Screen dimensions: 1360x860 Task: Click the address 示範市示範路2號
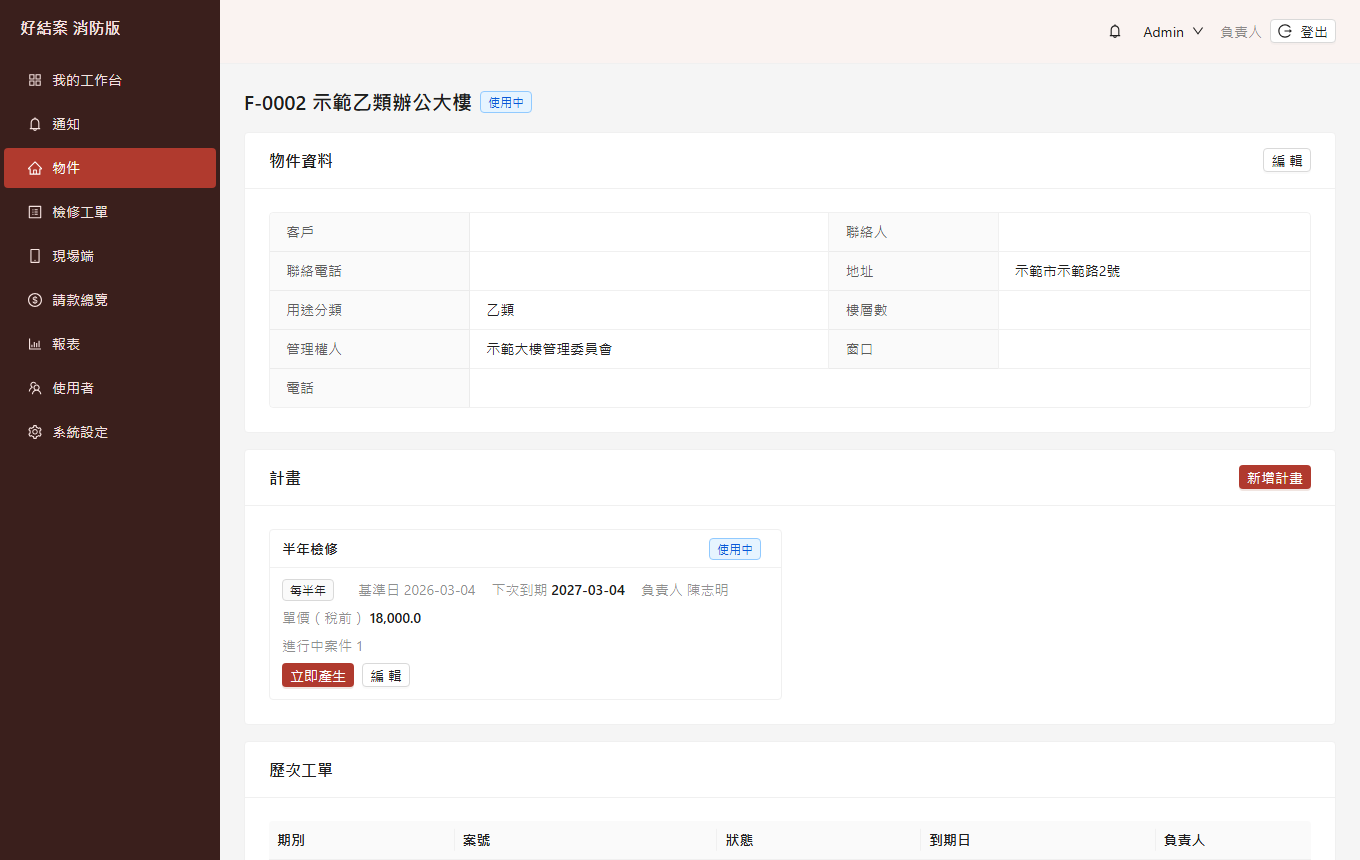pyautogui.click(x=1067, y=271)
